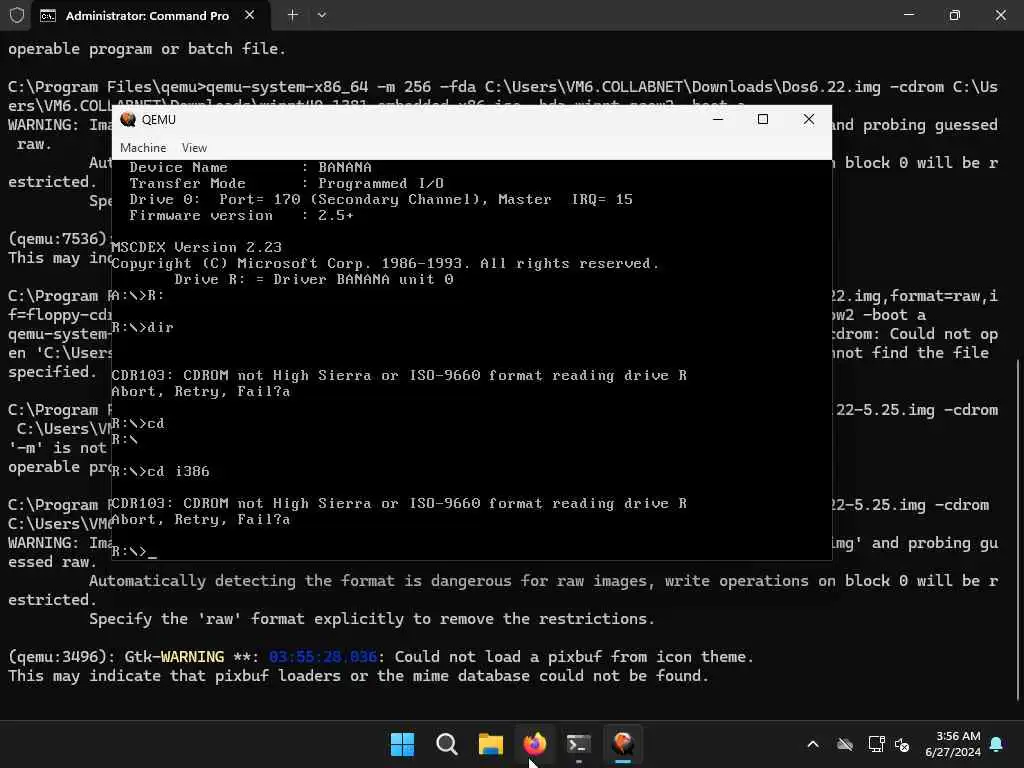Click the terminal window scrollbar
This screenshot has height=768, width=1024.
1019,529
